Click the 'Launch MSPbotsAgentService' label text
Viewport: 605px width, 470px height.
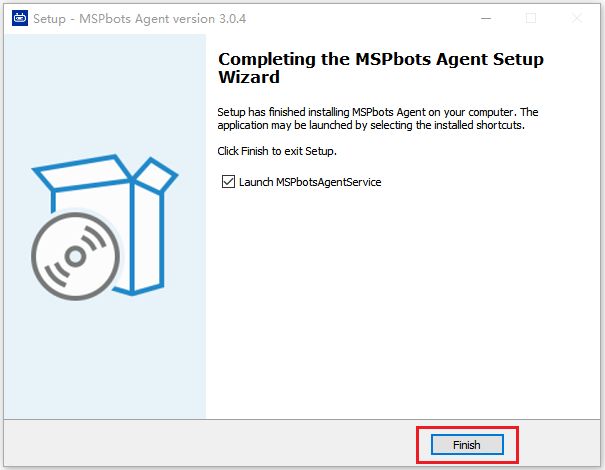point(310,182)
